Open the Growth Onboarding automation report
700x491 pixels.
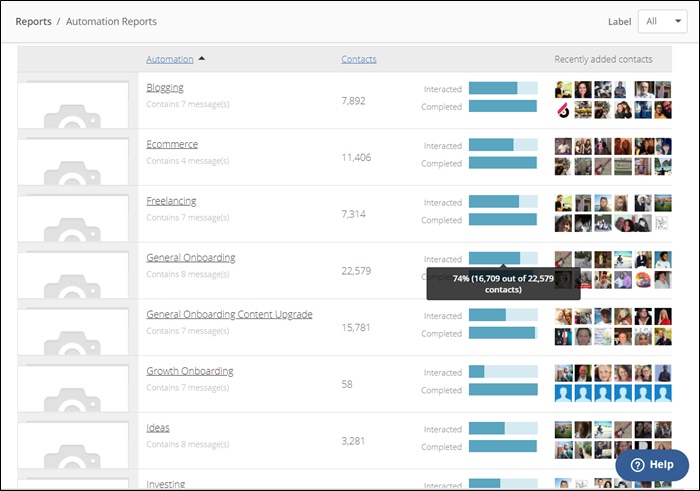tap(190, 371)
